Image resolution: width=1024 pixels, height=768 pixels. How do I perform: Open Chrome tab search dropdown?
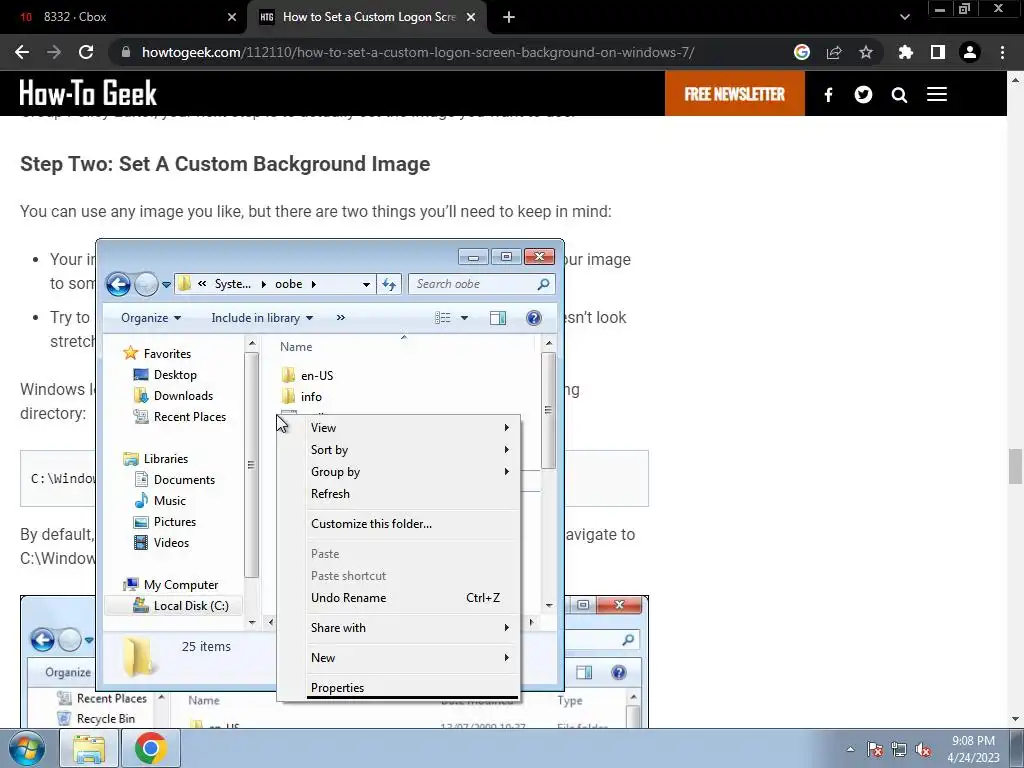tap(904, 17)
